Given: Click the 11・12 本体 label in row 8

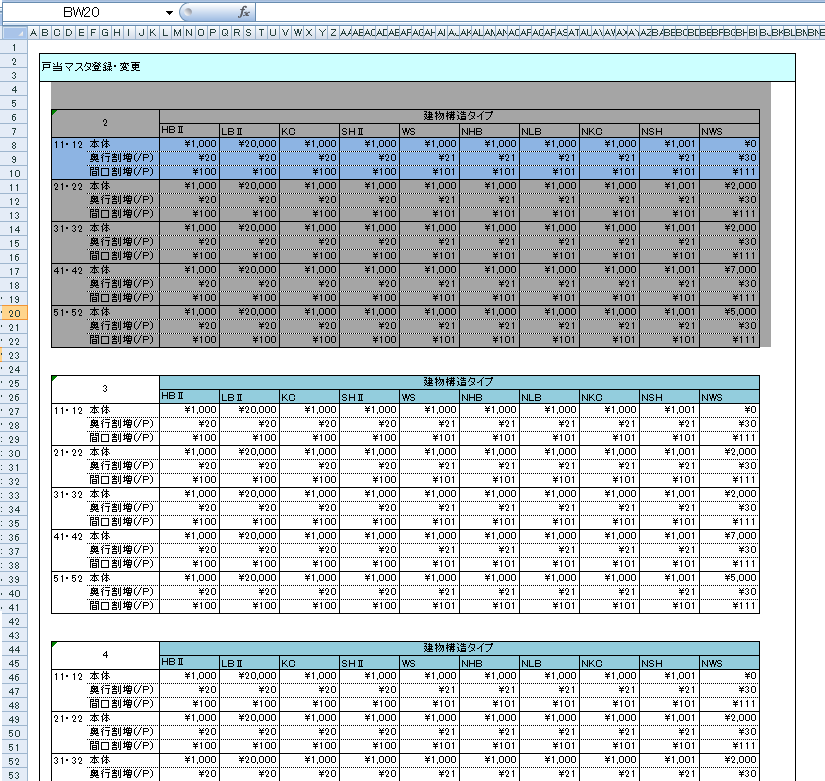Looking at the screenshot, I should tap(82, 144).
